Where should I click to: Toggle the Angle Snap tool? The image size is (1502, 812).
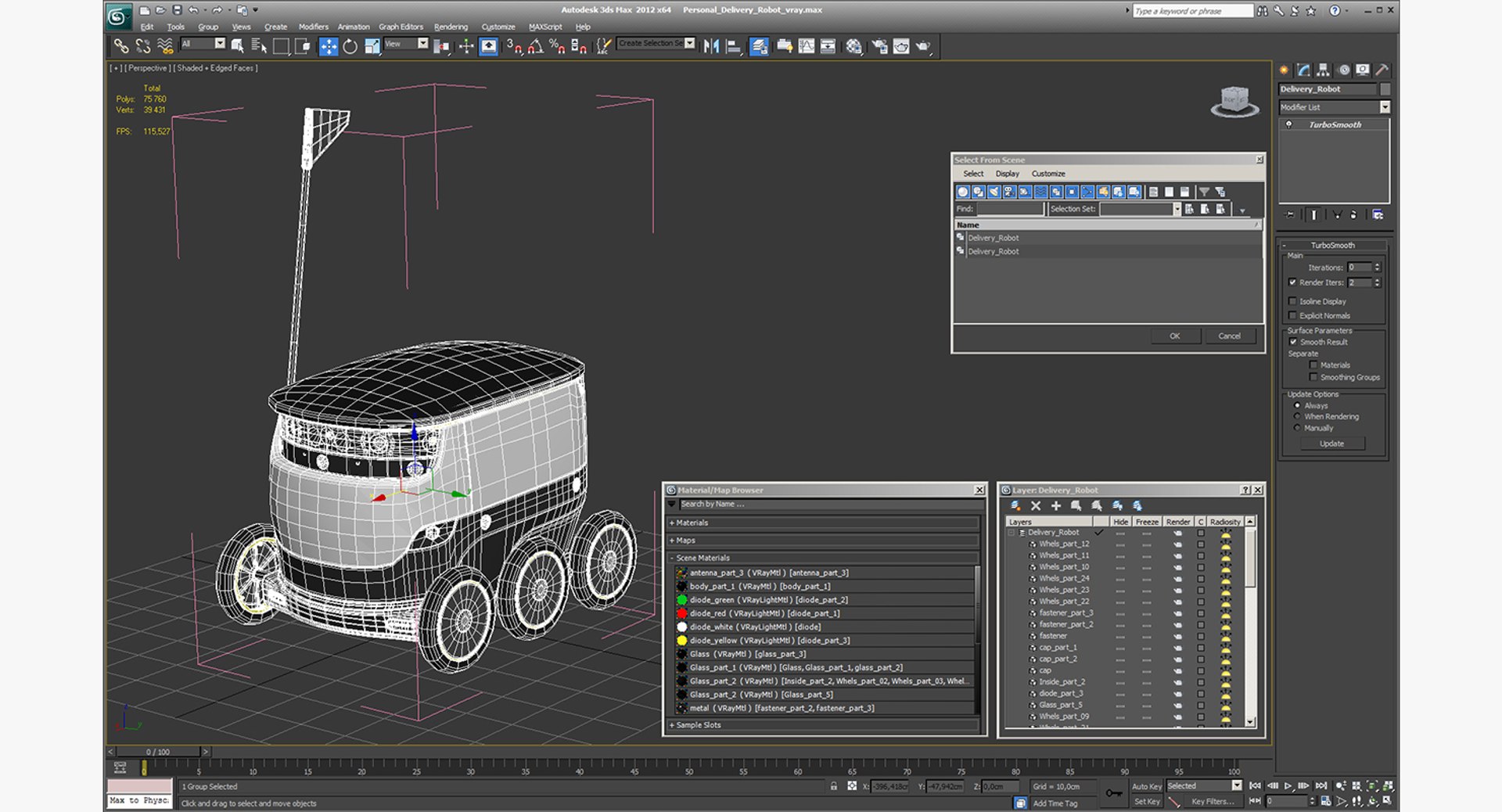pos(535,46)
